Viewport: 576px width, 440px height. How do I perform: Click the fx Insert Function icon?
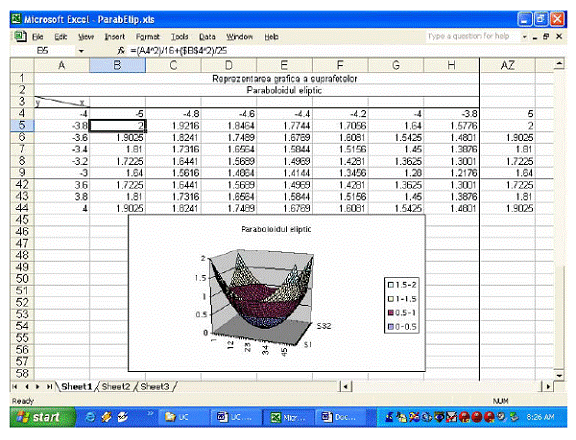pos(121,51)
